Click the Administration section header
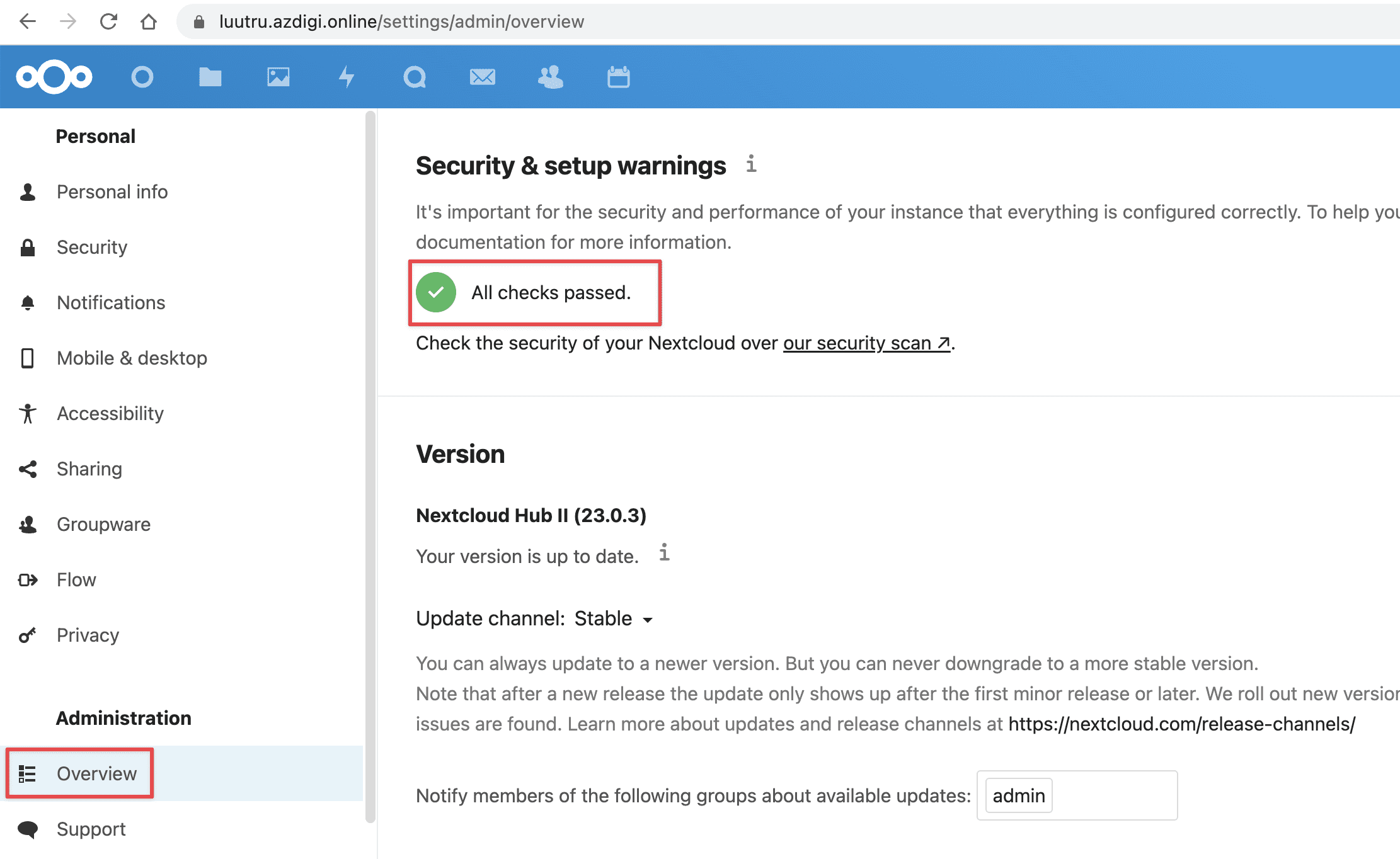 click(x=123, y=718)
